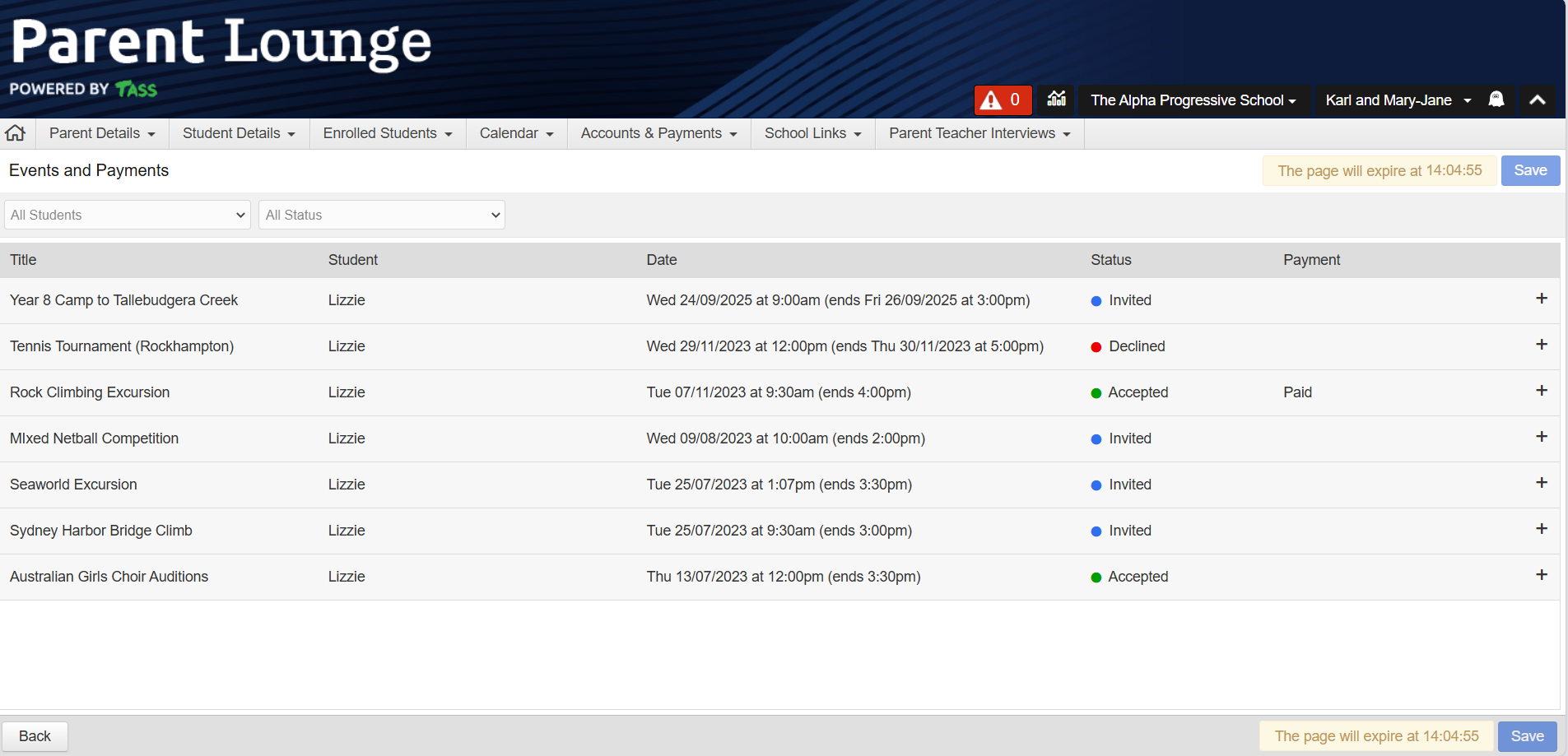Click the home icon in navigation bar
Image resolution: width=1568 pixels, height=756 pixels.
(15, 133)
